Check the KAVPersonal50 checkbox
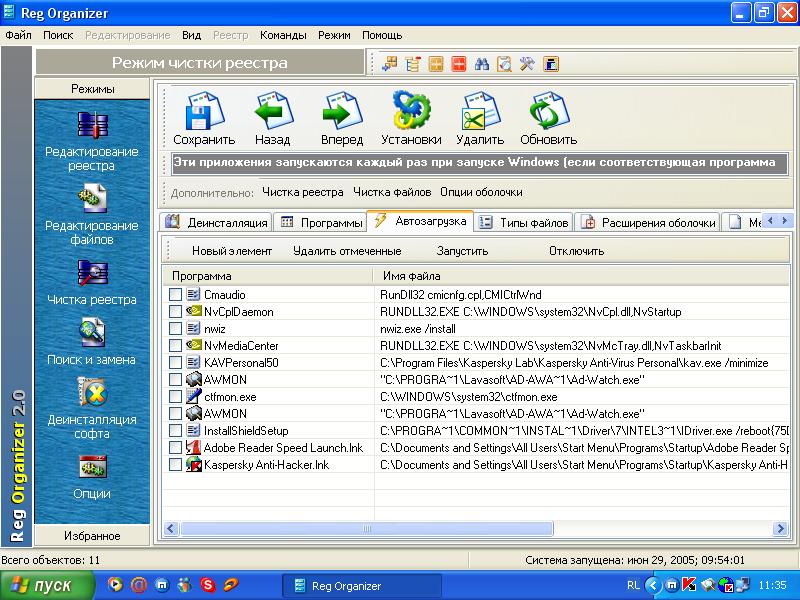Viewport: 800px width, 600px height. click(x=175, y=363)
